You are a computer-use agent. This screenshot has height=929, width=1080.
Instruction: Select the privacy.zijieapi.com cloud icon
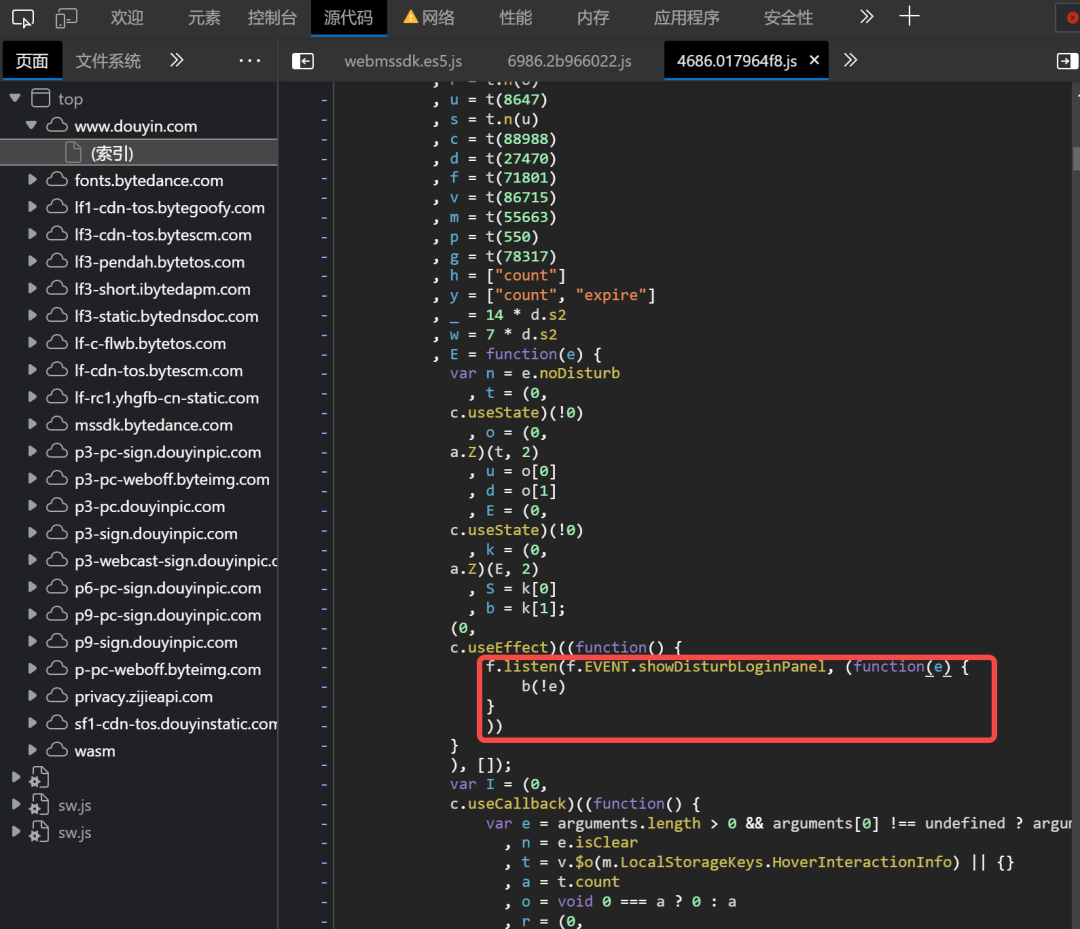coord(56,696)
